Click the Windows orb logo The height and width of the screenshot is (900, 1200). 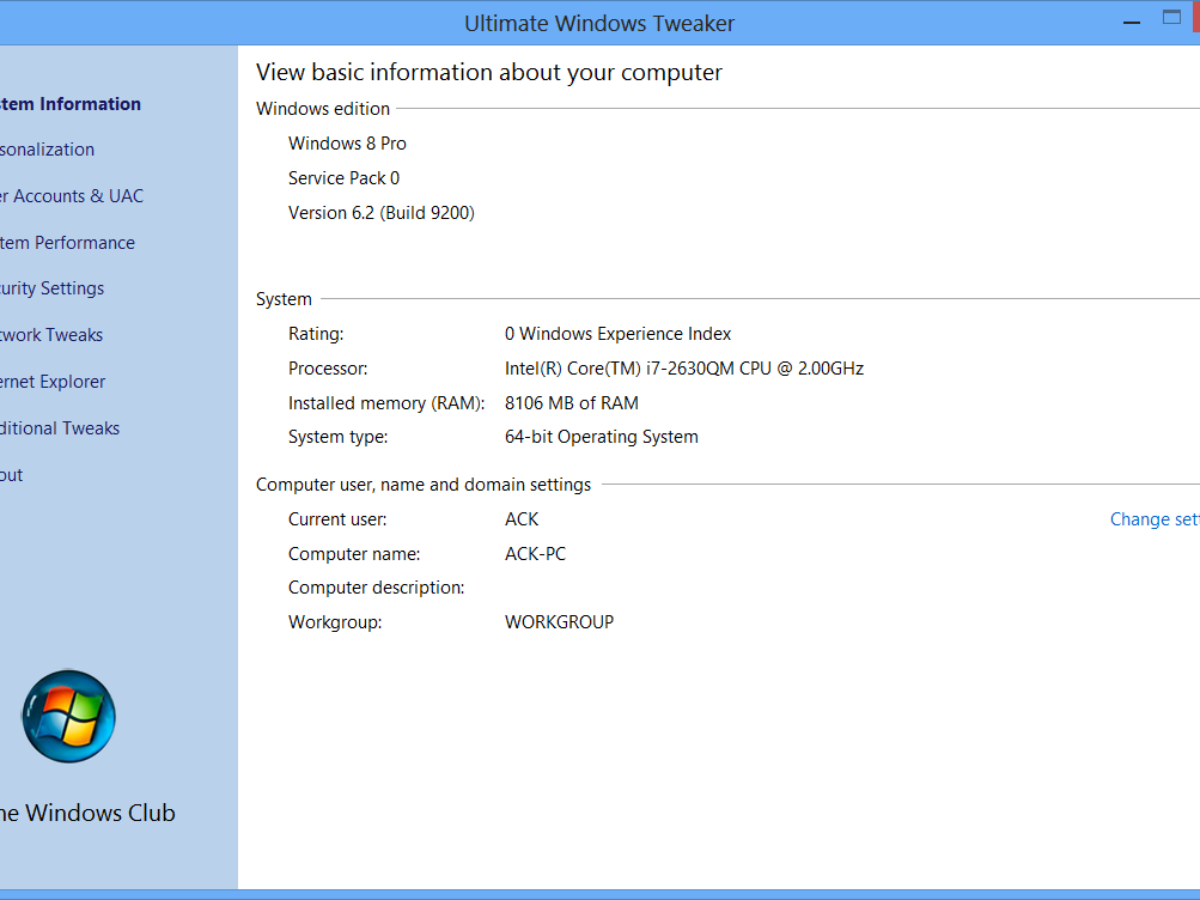click(x=69, y=716)
